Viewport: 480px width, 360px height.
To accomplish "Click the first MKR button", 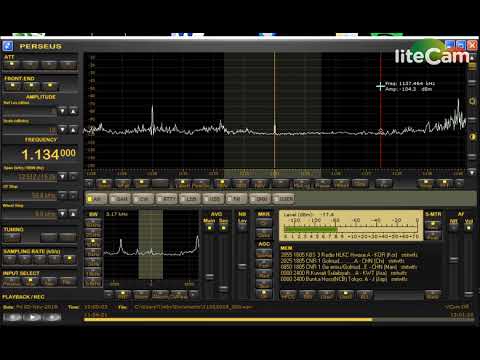I will [x=264, y=223].
